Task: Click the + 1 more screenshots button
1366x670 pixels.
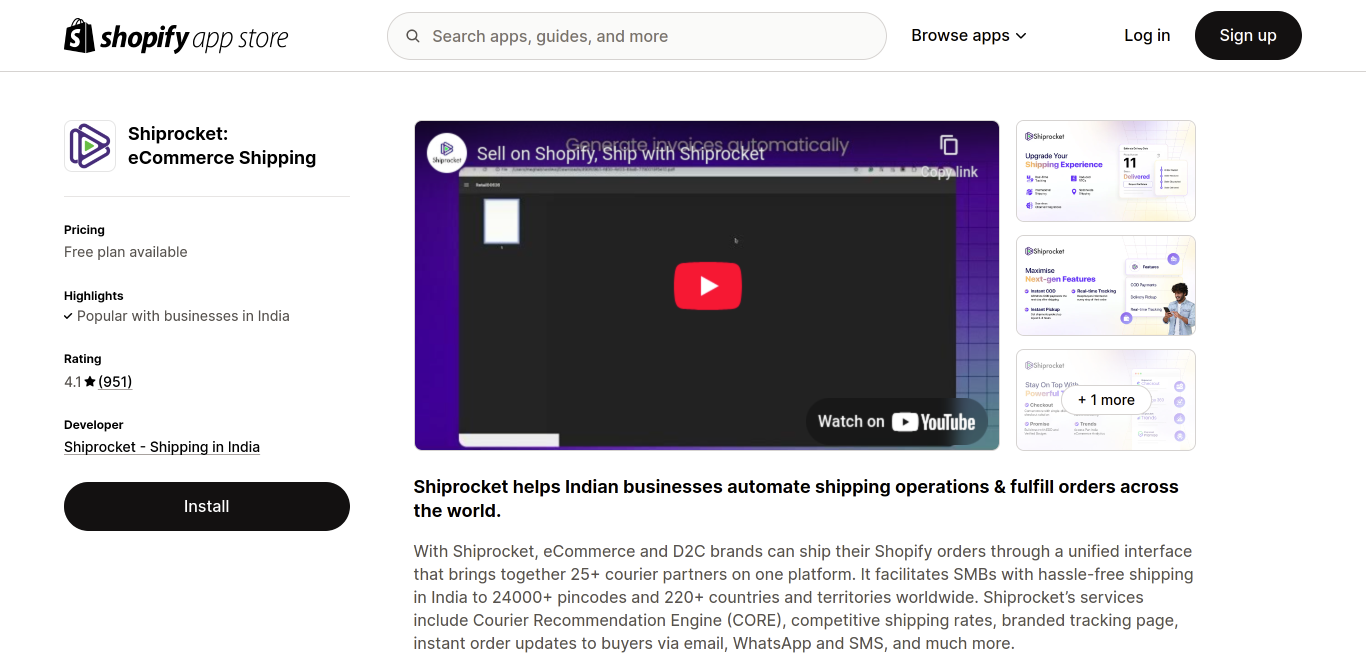Action: coord(1106,400)
